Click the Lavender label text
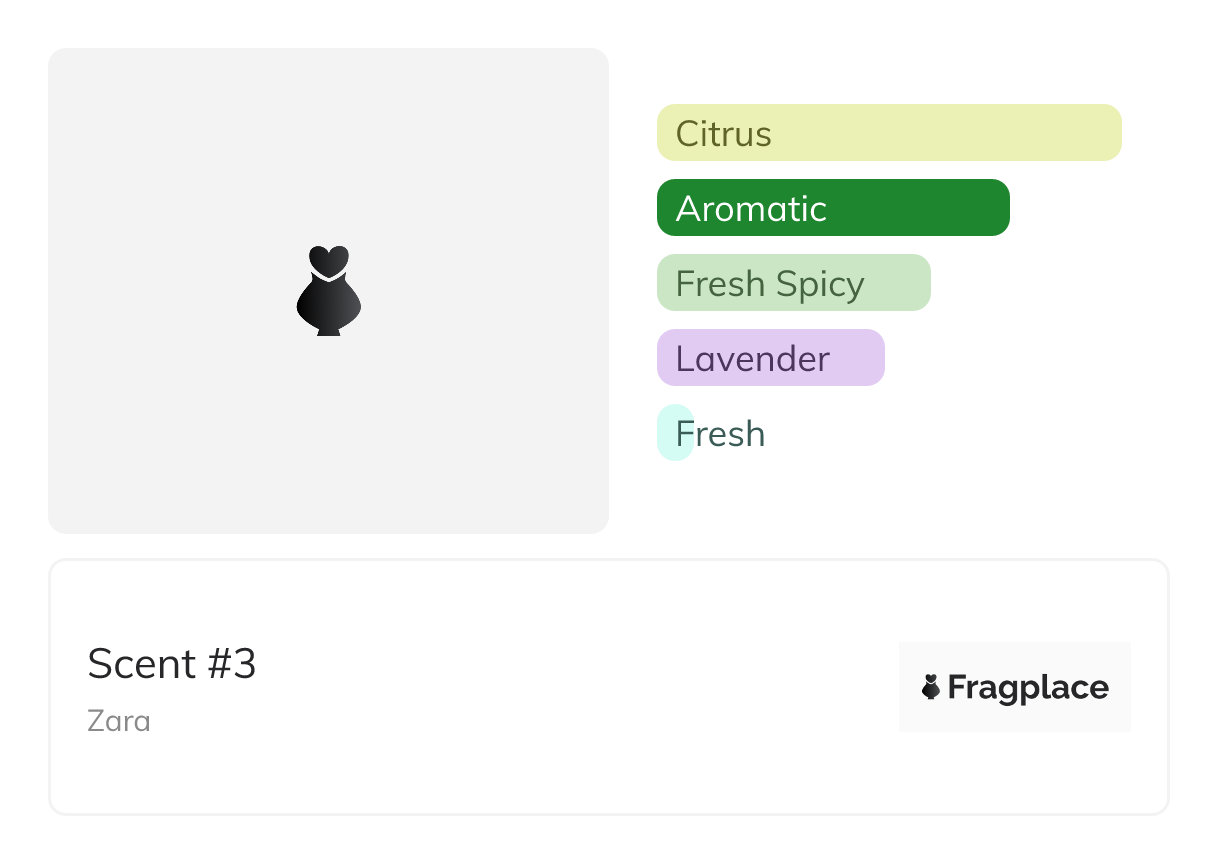This screenshot has height=864, width=1218. coord(752,358)
